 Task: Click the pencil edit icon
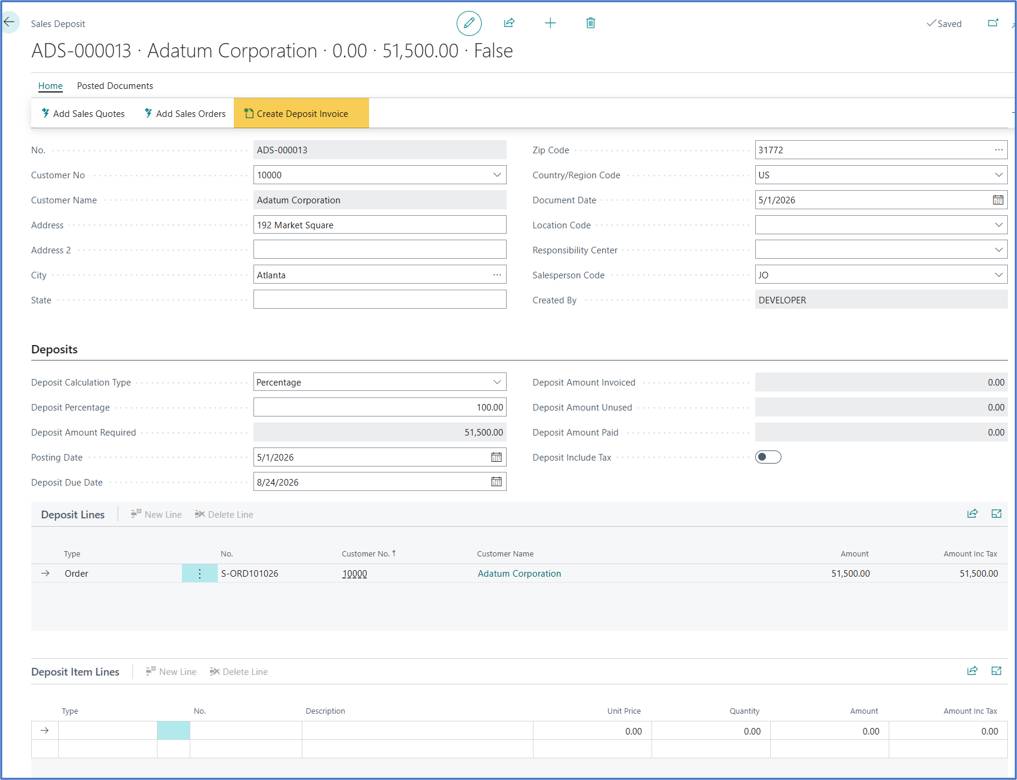(469, 23)
